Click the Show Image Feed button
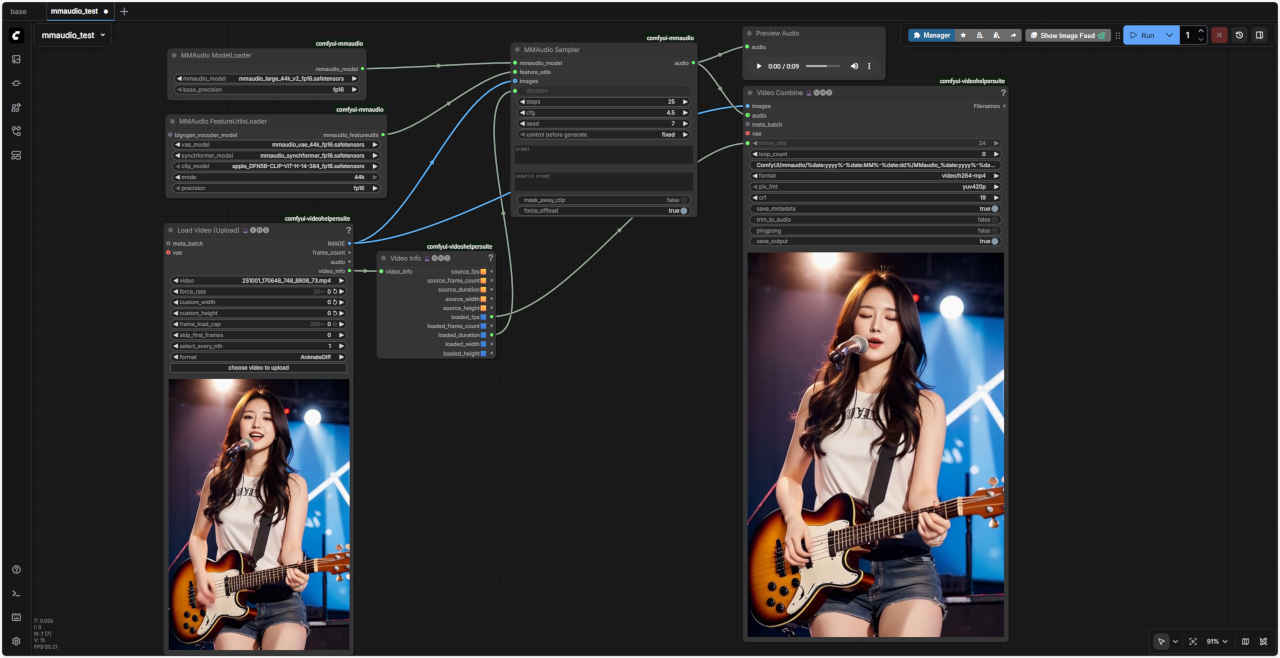 1067,35
